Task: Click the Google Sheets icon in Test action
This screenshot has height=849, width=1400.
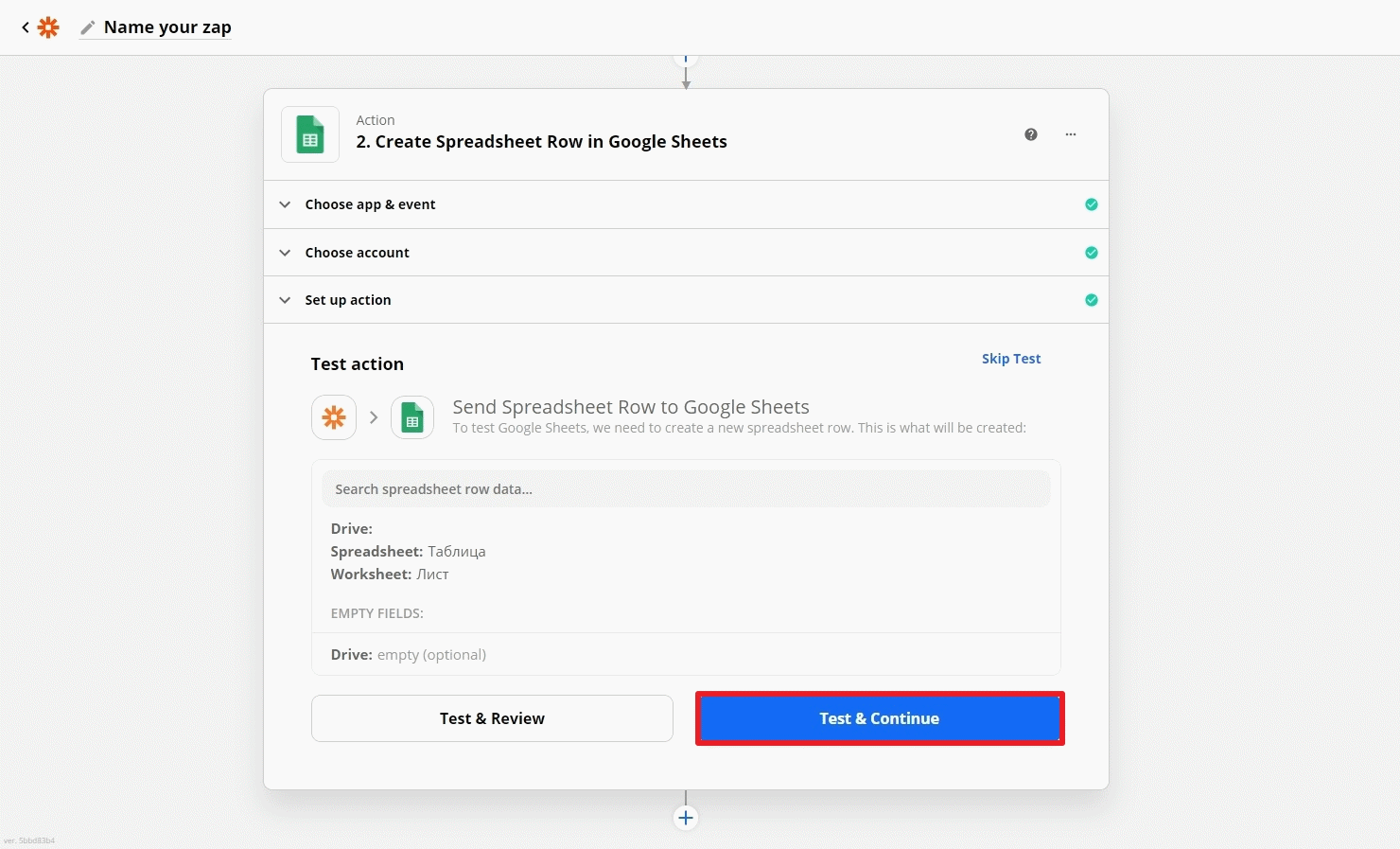Action: click(x=412, y=417)
